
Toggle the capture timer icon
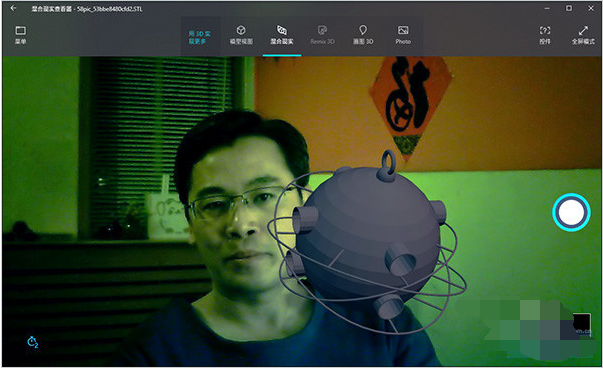click(x=33, y=341)
